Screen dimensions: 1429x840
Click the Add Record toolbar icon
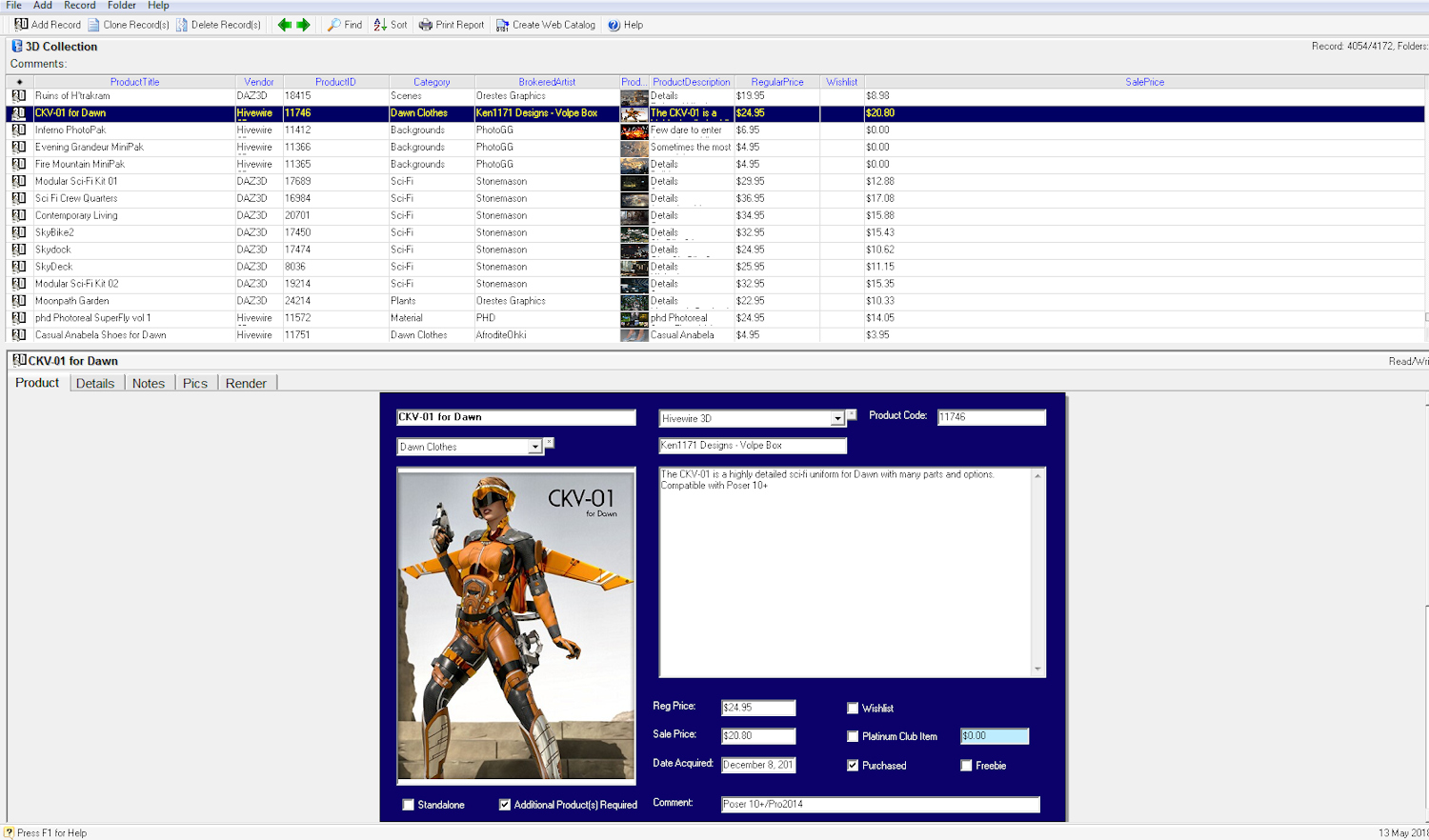pos(21,25)
